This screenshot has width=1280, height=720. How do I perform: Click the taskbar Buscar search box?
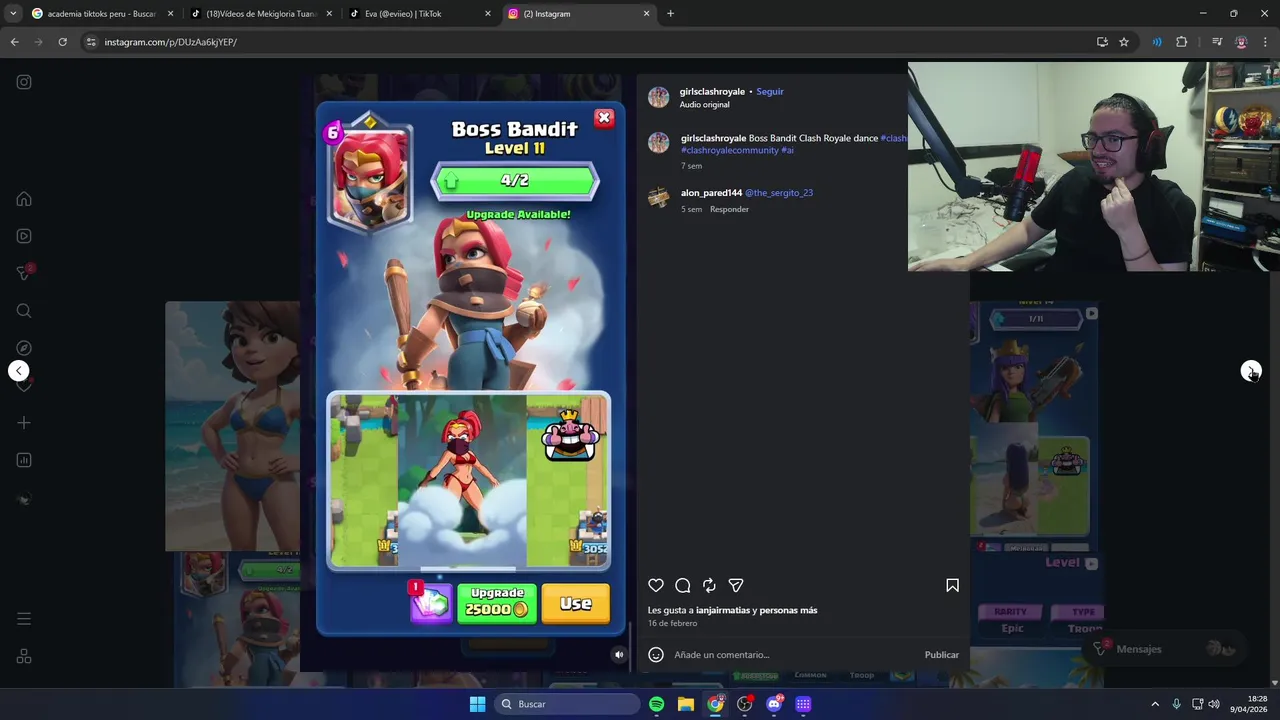[568, 704]
